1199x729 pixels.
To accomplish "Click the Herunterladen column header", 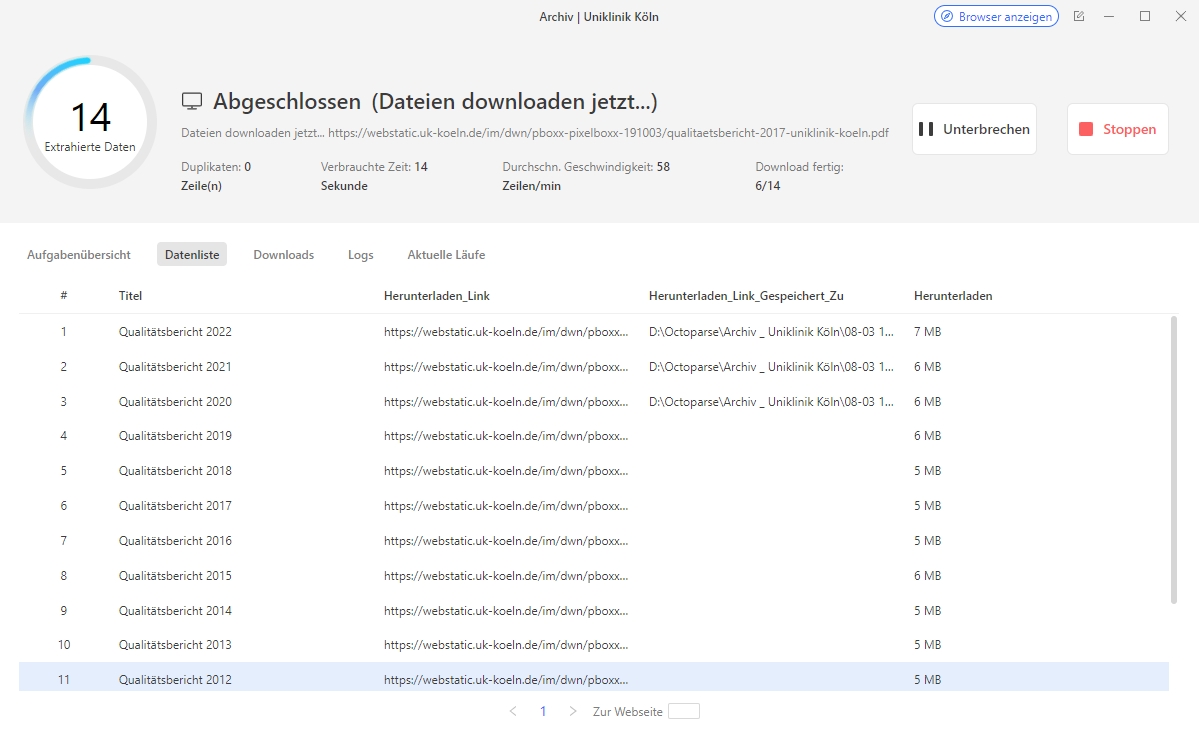I will (953, 296).
